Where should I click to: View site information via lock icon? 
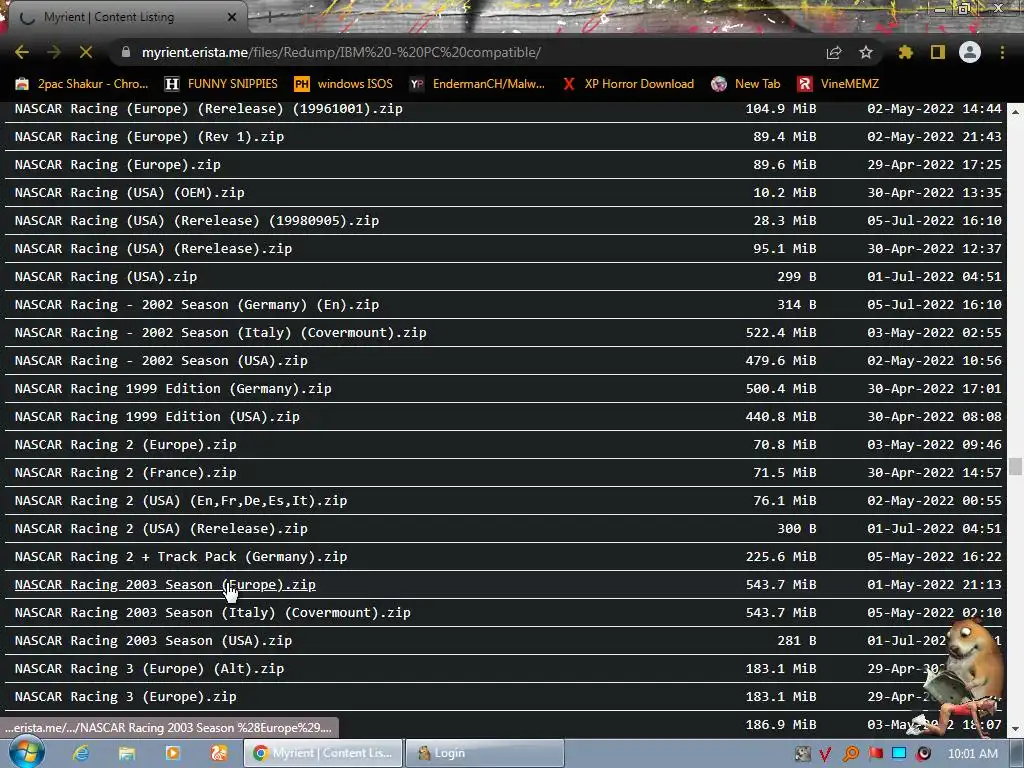pos(126,52)
